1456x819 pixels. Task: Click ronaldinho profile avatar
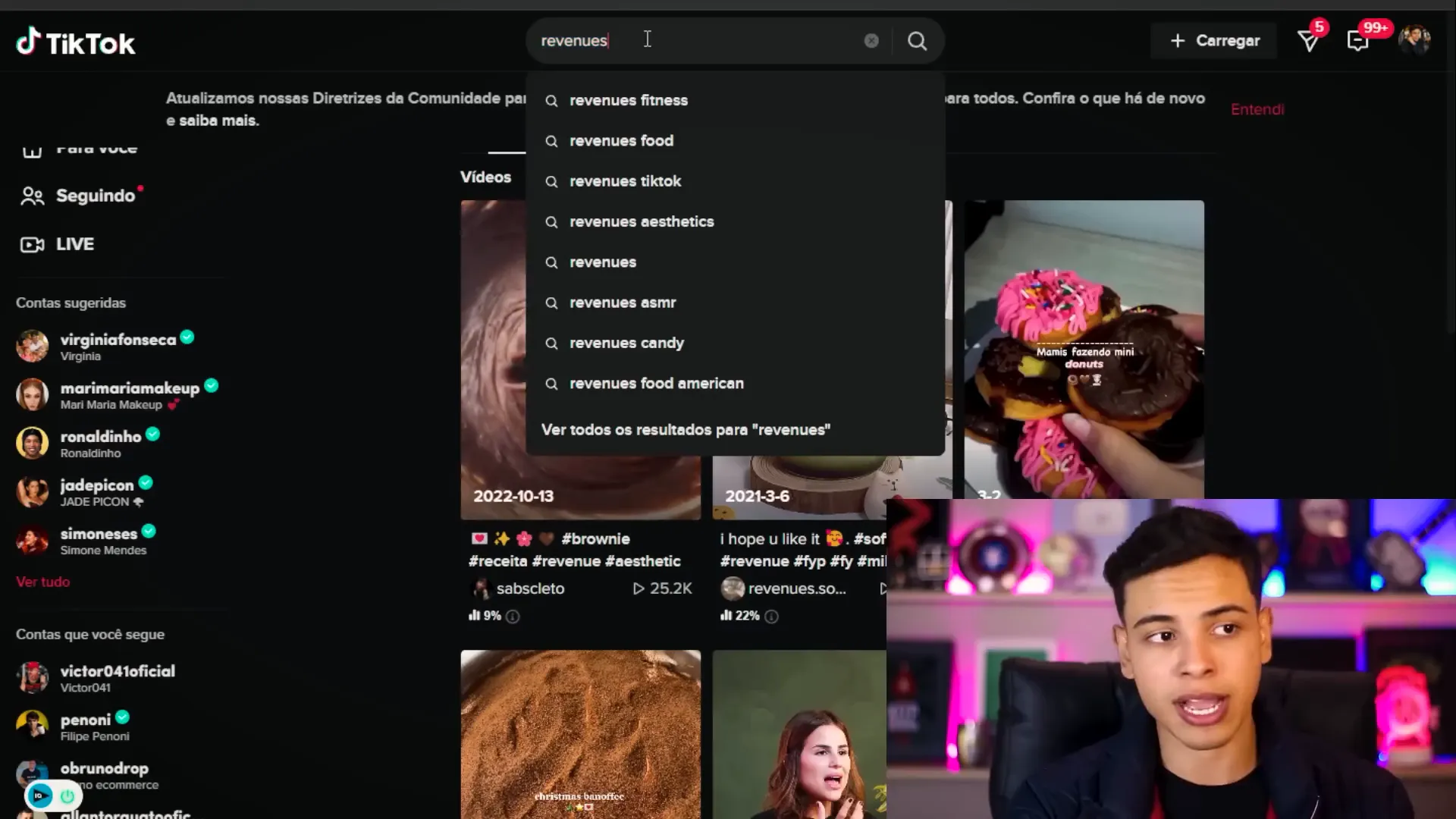point(32,444)
